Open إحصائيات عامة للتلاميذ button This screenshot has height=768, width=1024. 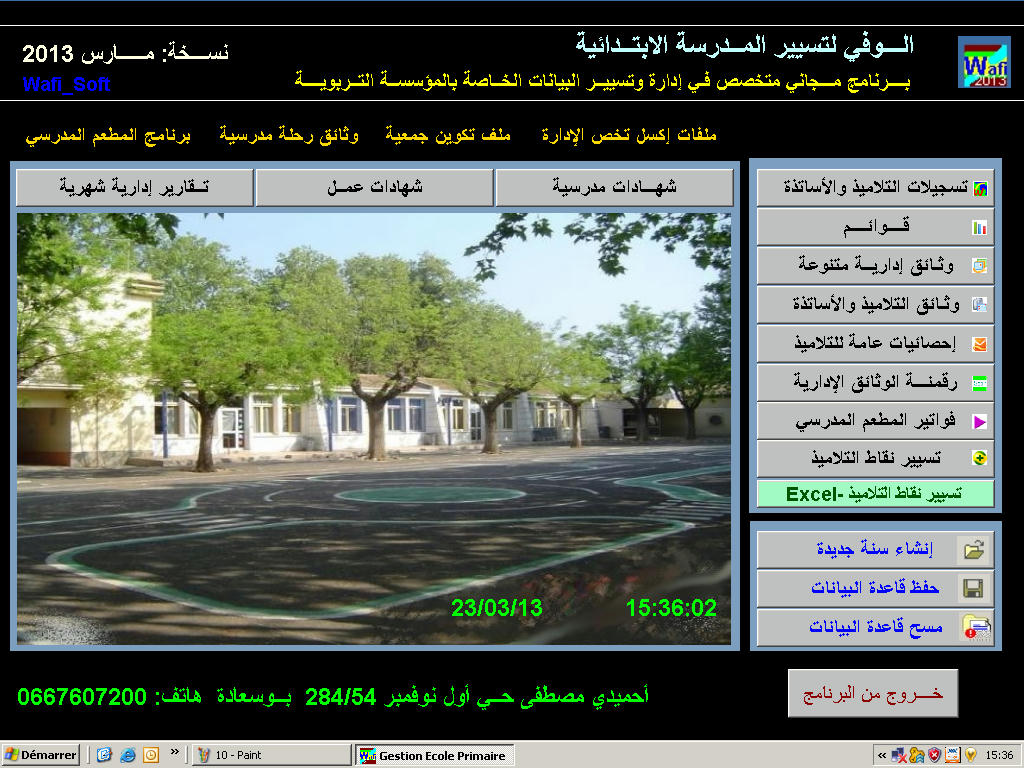click(x=875, y=343)
